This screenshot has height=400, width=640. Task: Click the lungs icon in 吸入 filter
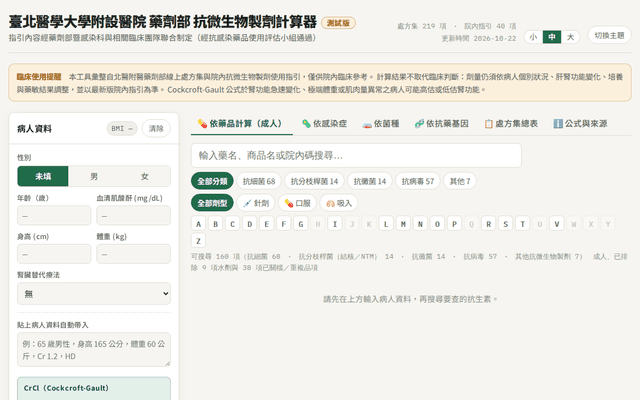(331, 203)
